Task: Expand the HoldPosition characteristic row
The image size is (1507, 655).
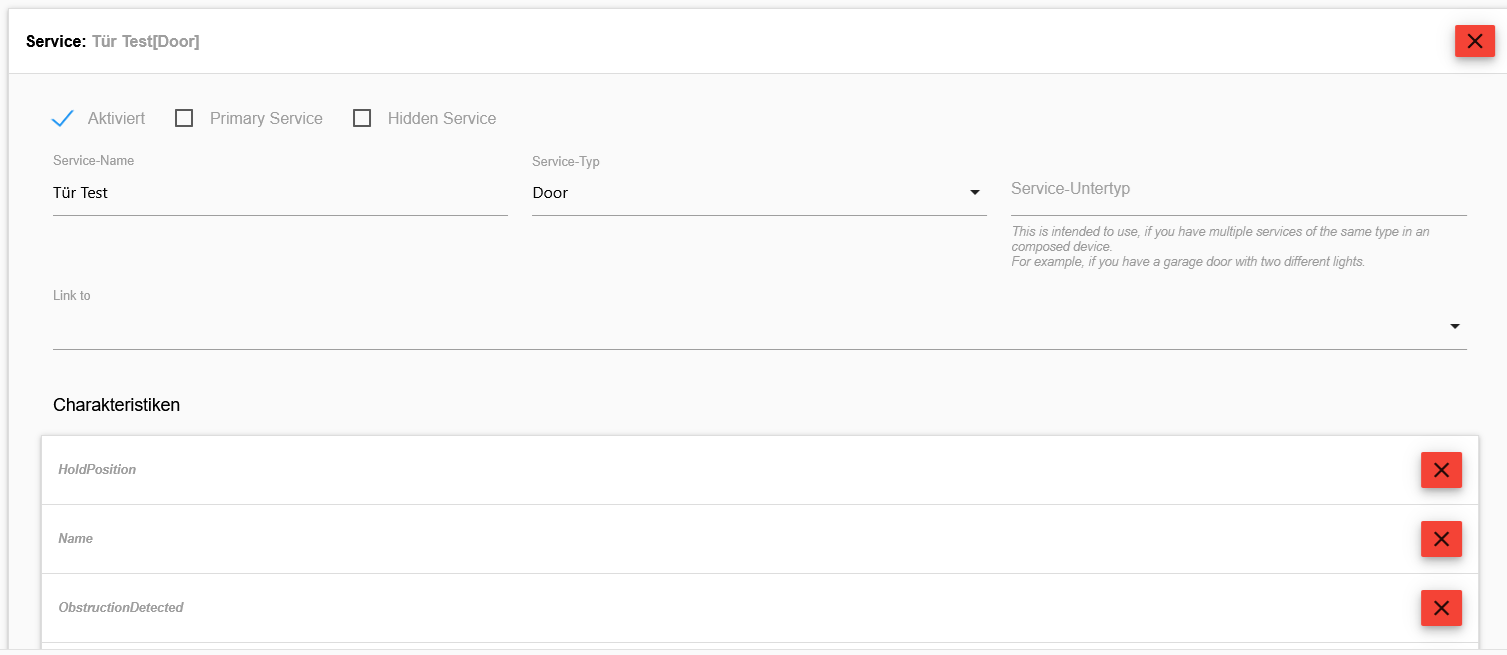Action: [x=700, y=470]
